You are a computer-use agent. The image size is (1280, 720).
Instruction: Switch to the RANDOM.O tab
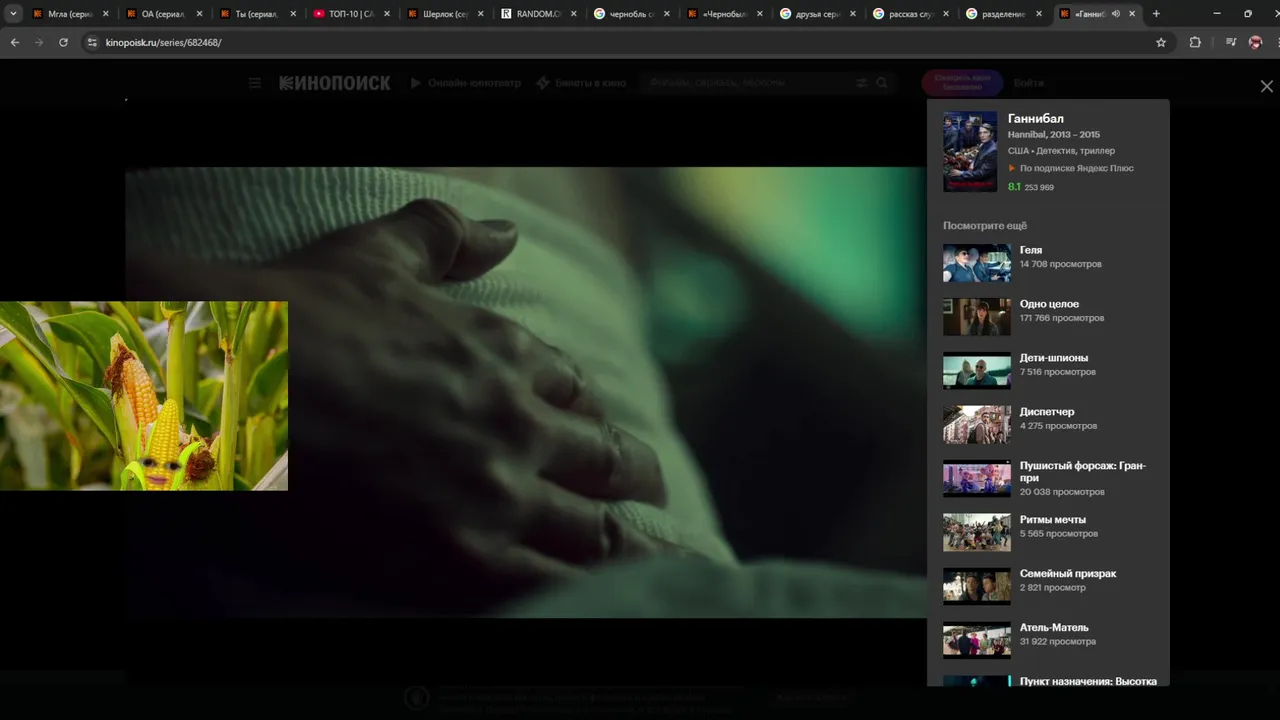coord(538,14)
